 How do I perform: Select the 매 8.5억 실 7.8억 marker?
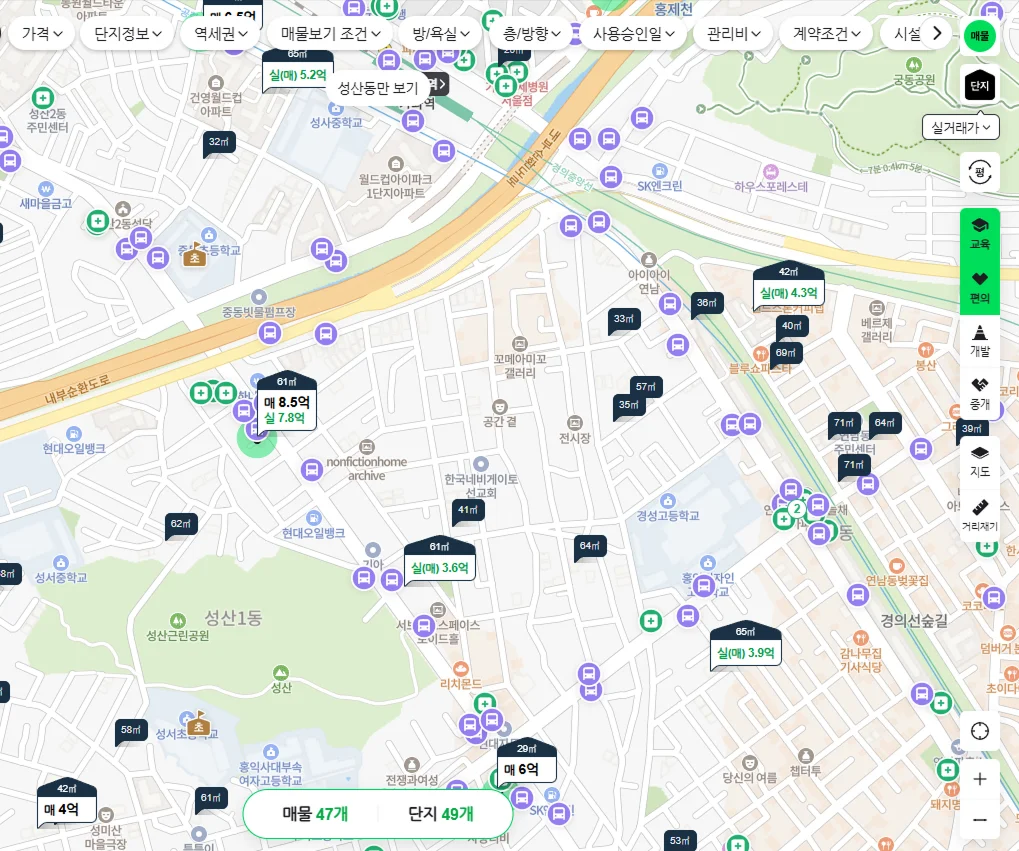[287, 403]
